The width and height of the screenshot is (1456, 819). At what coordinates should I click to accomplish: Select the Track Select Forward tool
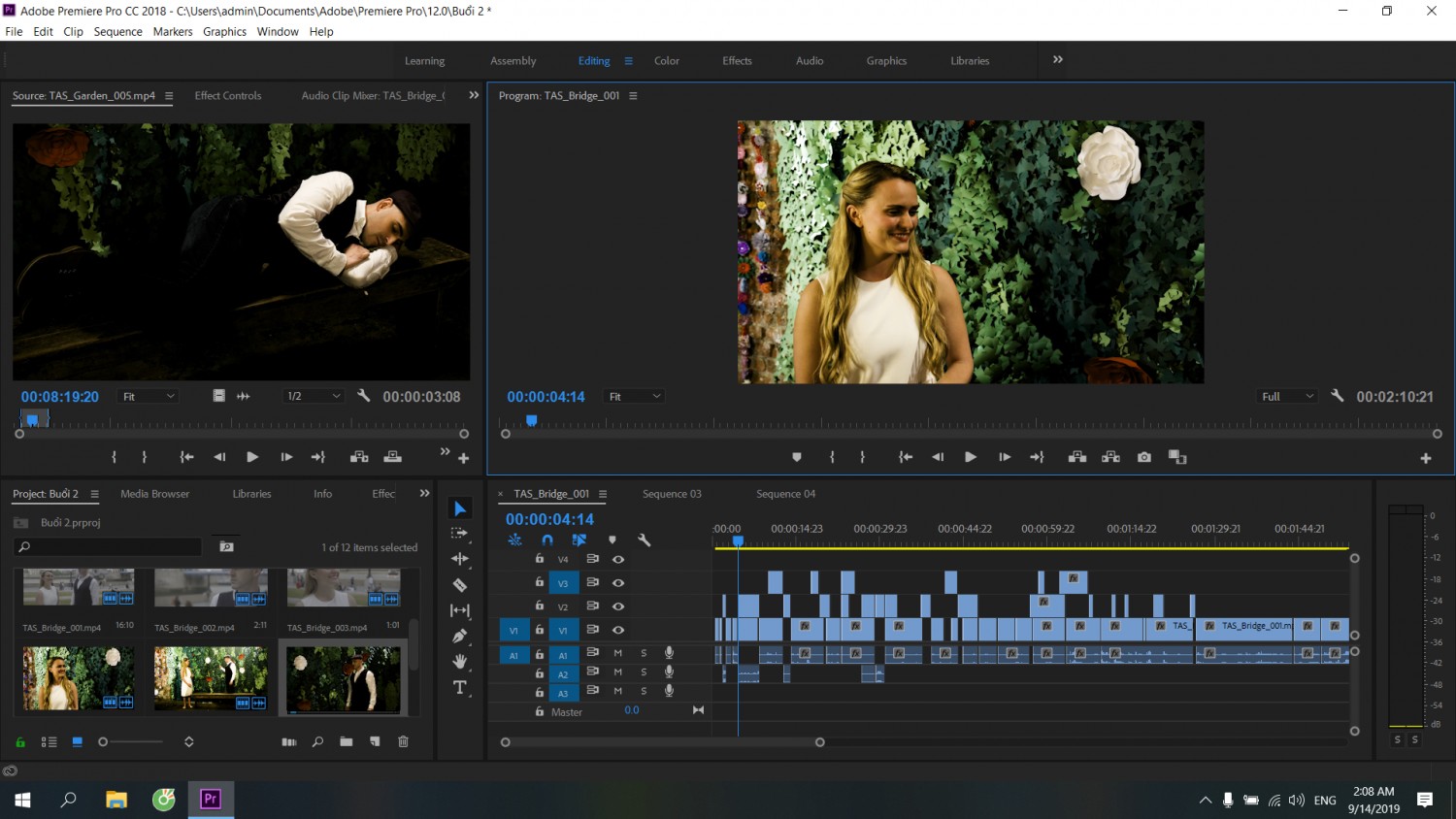click(x=460, y=534)
